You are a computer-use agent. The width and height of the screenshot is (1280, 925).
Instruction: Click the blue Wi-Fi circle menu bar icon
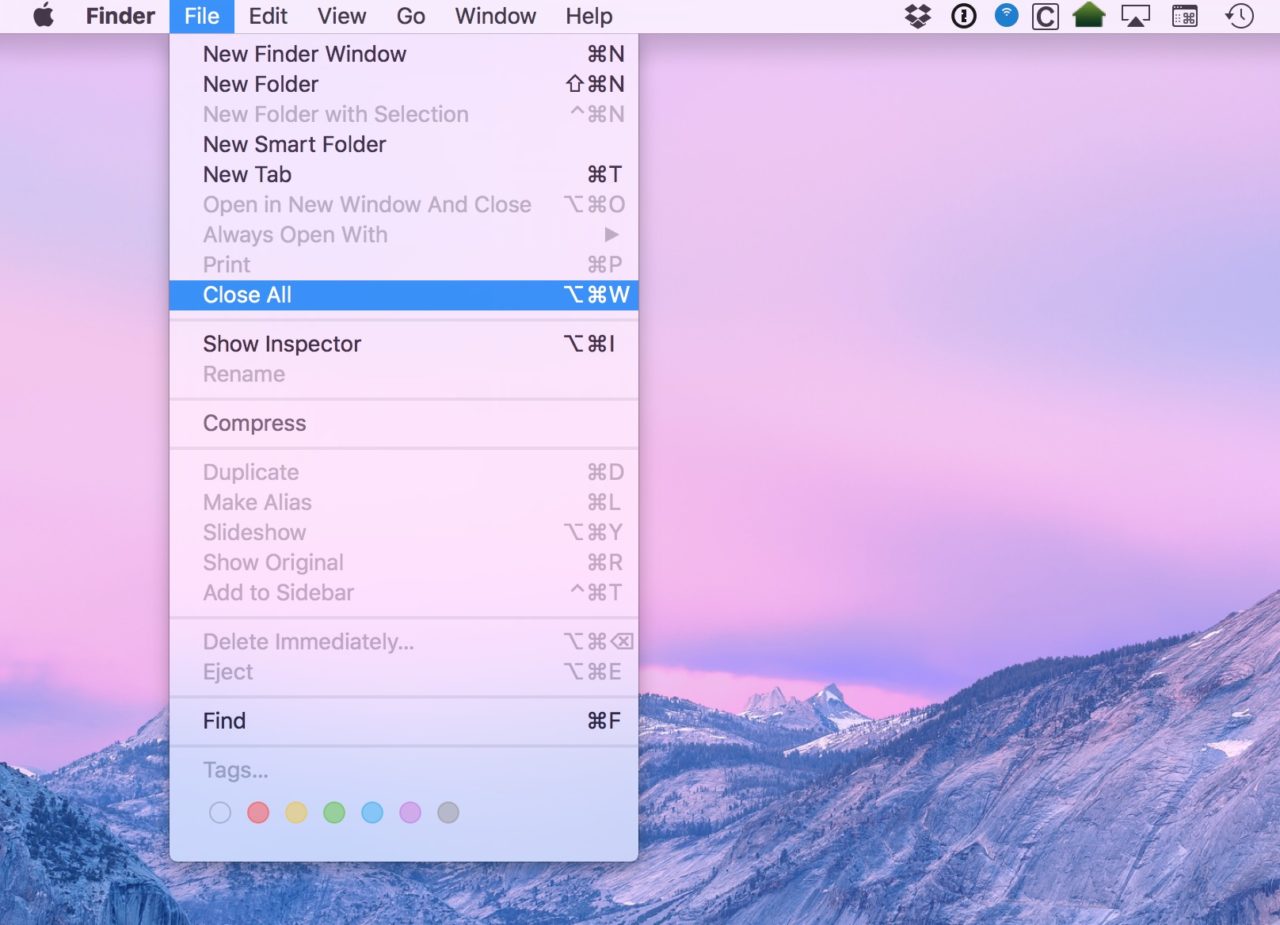click(1006, 16)
